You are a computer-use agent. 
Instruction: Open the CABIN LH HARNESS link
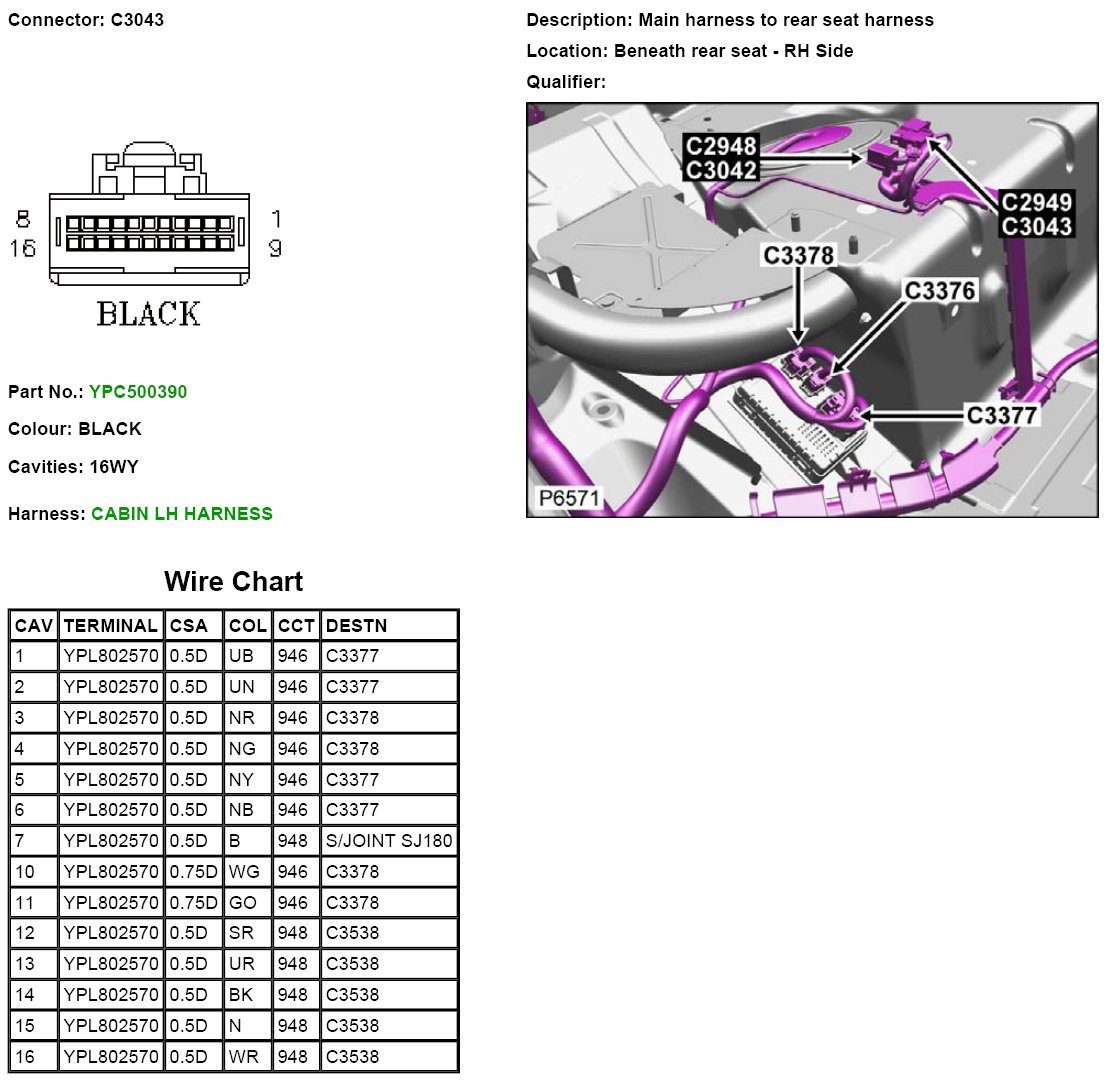click(181, 514)
